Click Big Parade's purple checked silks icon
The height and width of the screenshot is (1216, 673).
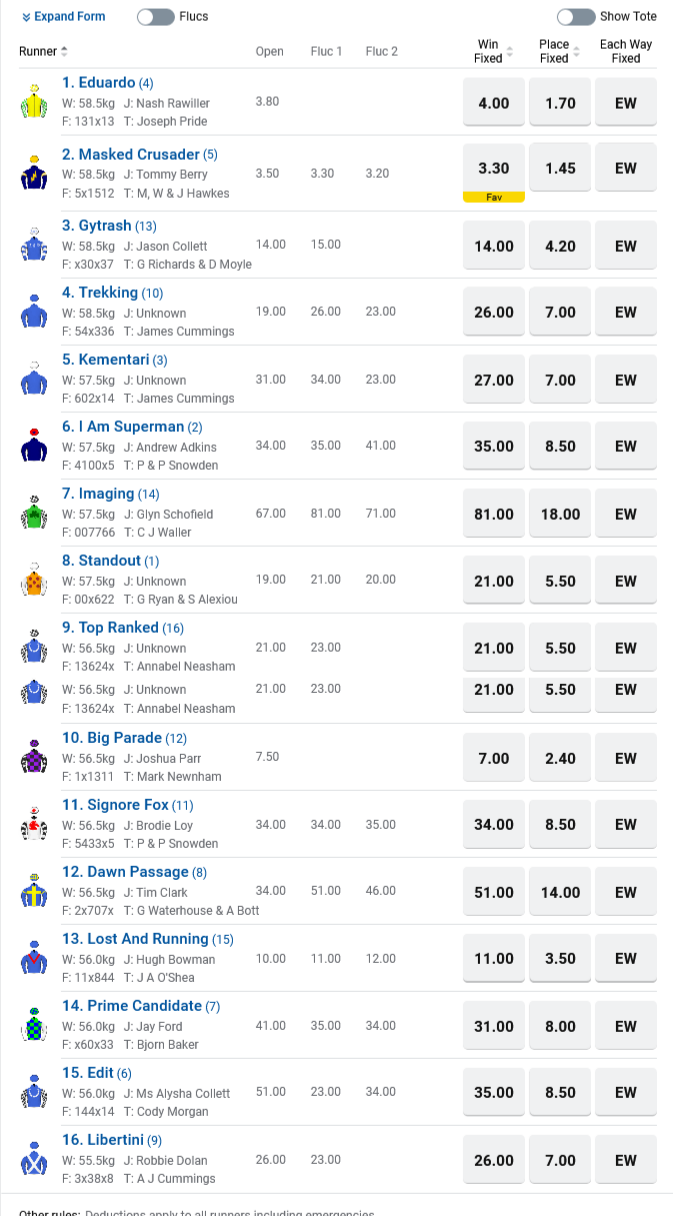(34, 759)
